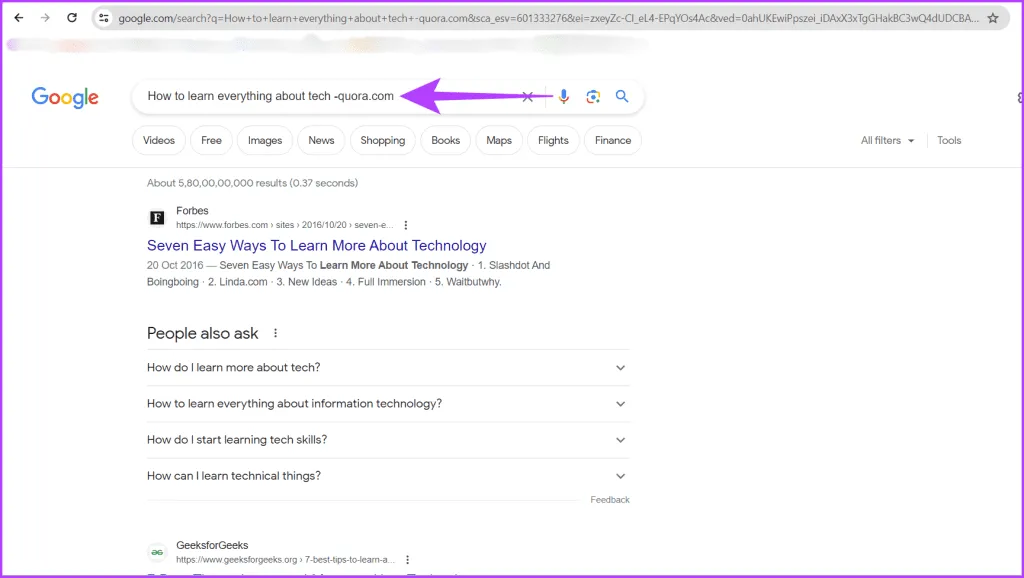Expand "How do I start learning tech skills?"
The height and width of the screenshot is (578, 1024).
(x=620, y=440)
